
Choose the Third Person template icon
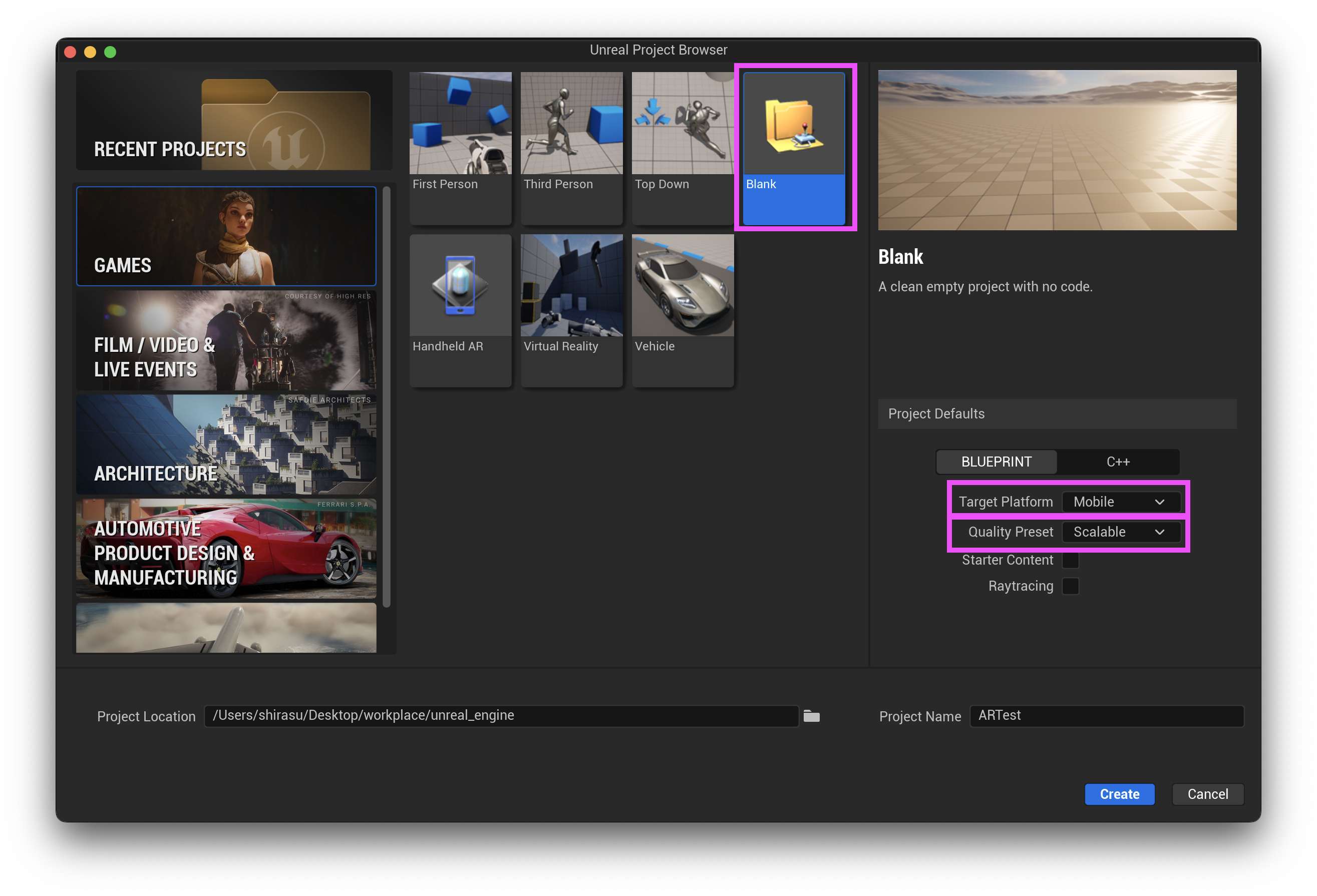pos(571,123)
